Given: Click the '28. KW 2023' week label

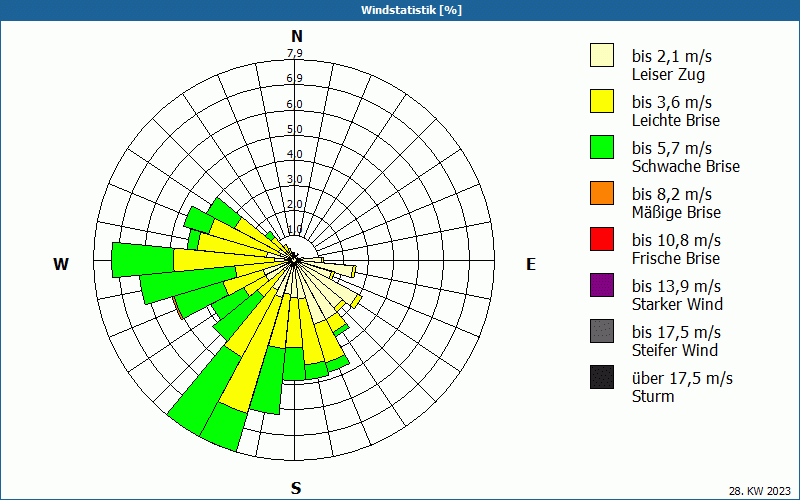Looking at the screenshot, I should (760, 490).
